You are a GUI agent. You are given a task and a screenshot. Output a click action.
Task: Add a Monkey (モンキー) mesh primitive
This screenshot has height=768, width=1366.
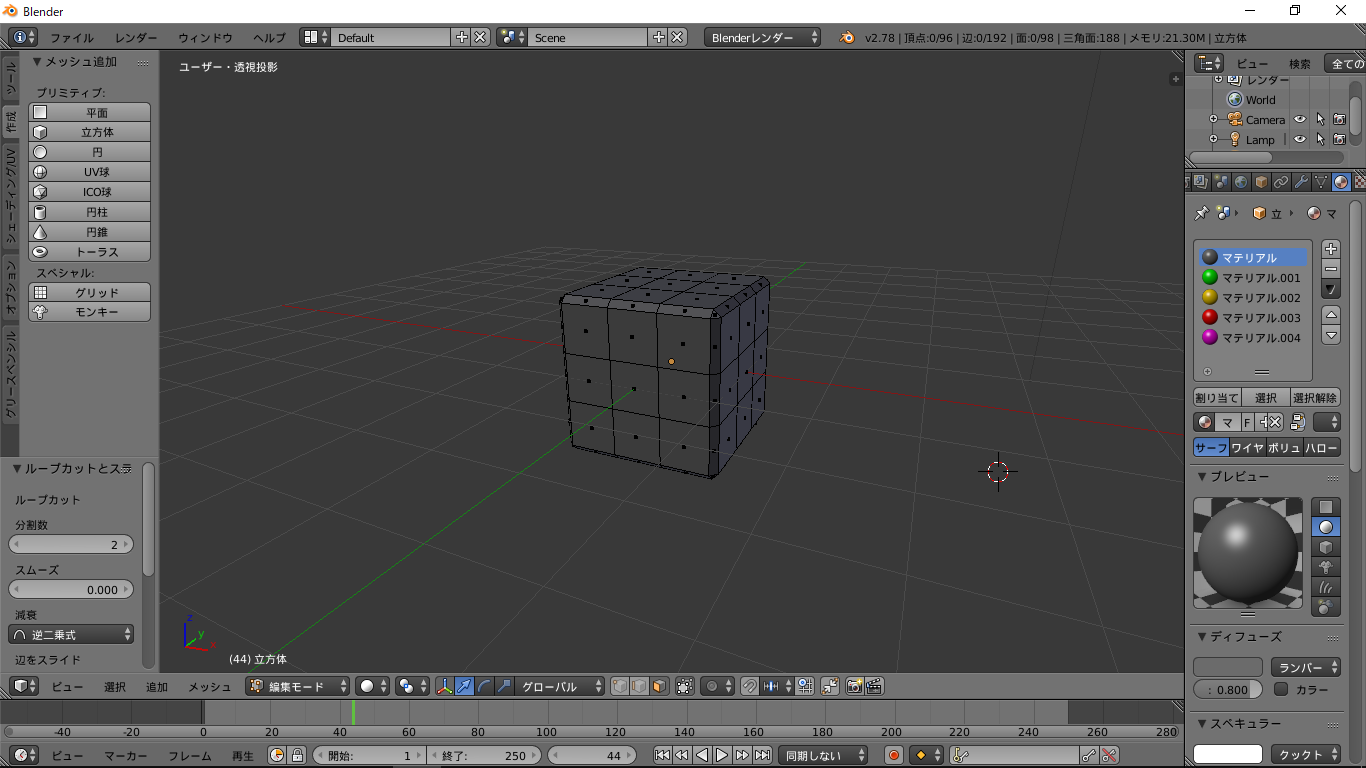[x=90, y=312]
